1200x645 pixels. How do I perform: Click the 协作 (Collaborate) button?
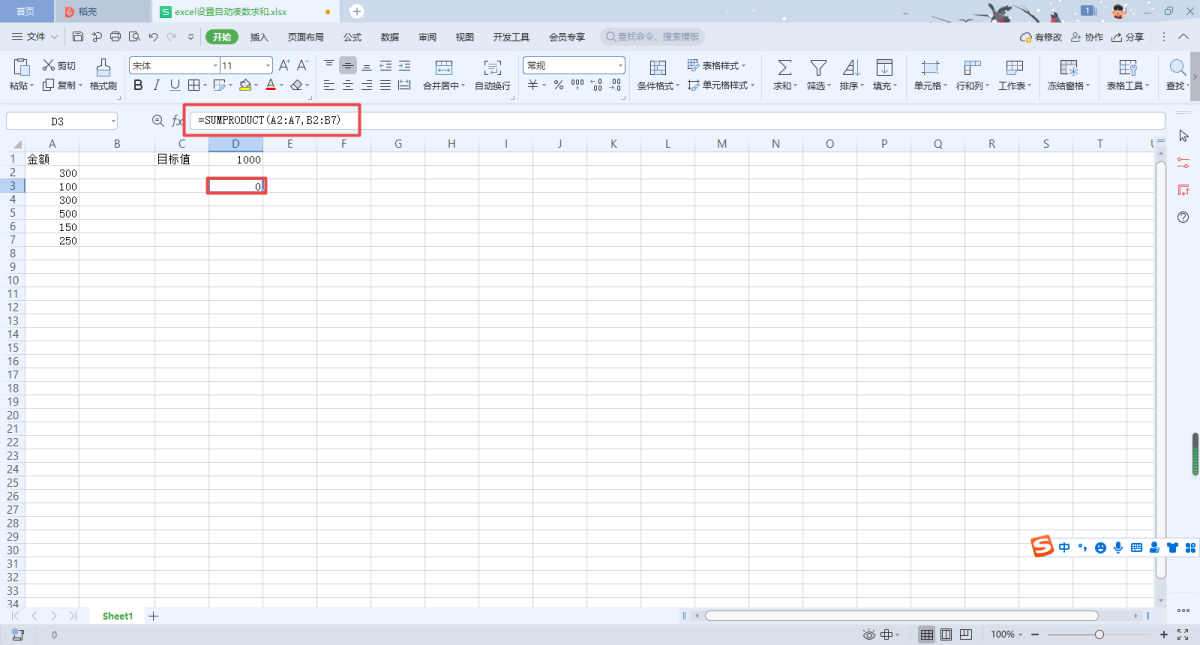(1087, 37)
